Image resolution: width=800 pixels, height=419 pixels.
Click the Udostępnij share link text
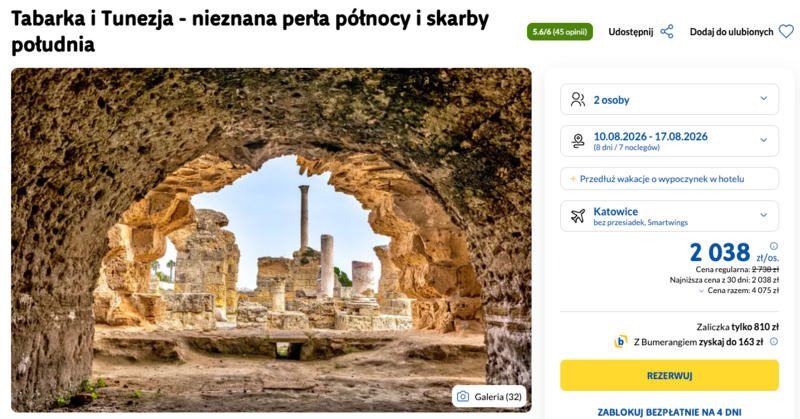[630, 32]
